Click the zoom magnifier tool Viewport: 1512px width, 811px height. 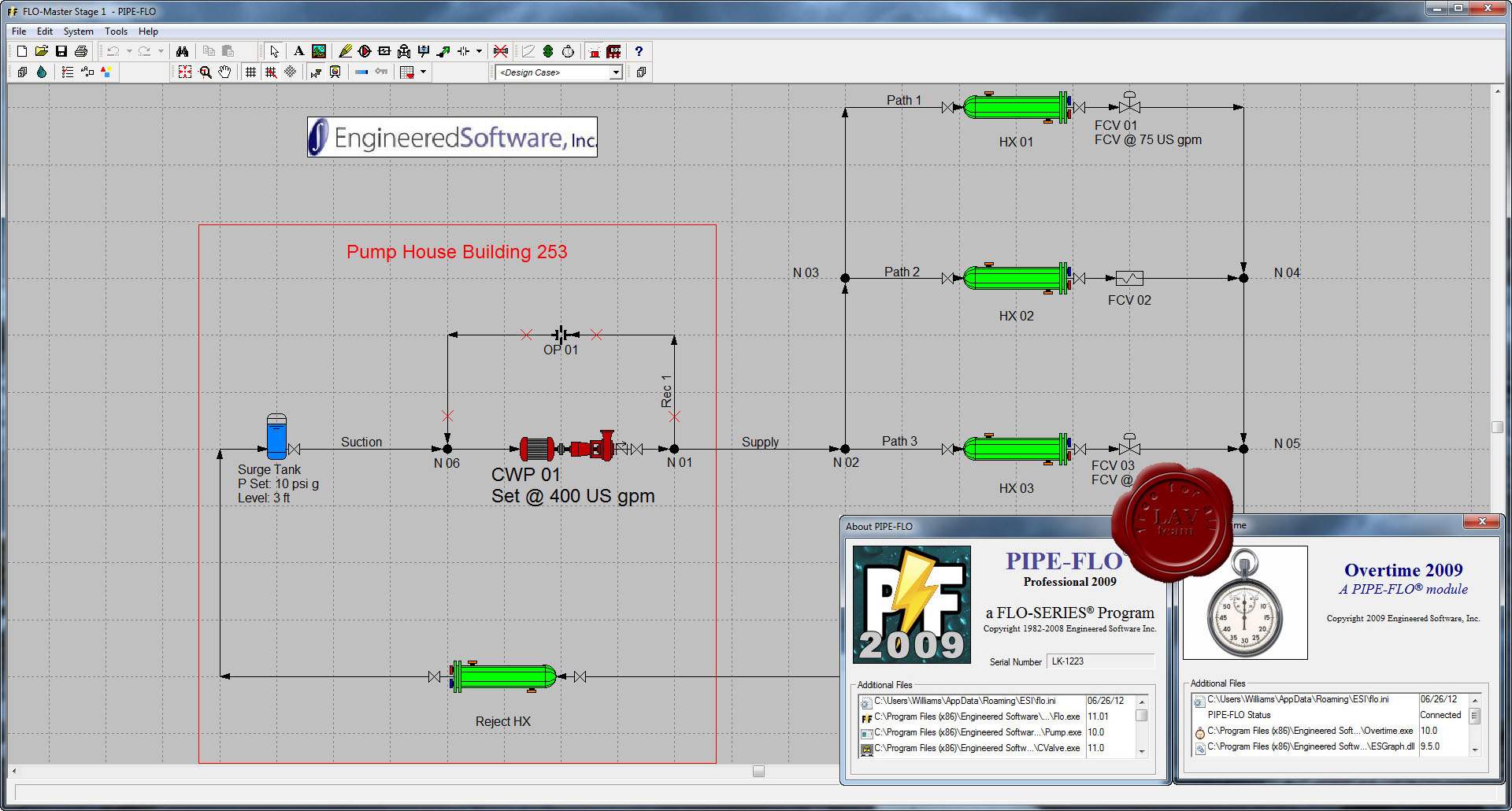point(205,72)
